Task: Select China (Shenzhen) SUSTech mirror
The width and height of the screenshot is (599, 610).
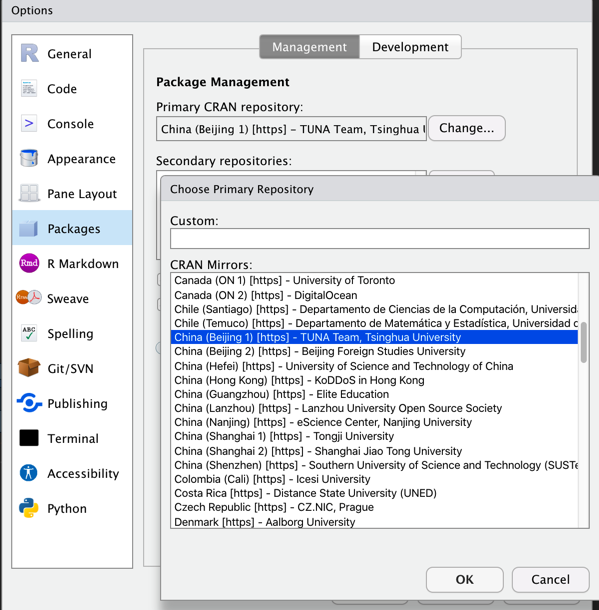Action: [374, 465]
